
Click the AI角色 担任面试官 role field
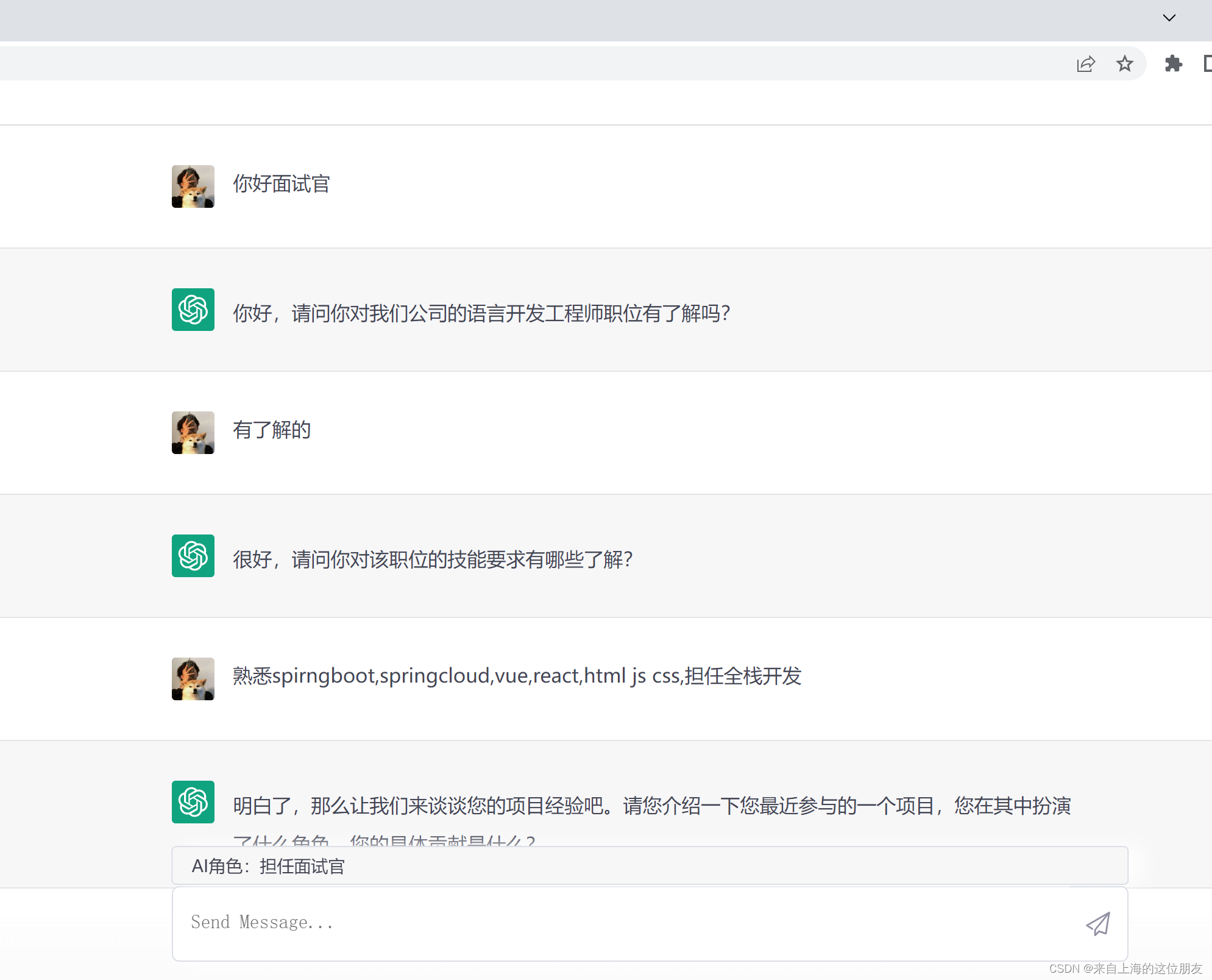point(650,866)
